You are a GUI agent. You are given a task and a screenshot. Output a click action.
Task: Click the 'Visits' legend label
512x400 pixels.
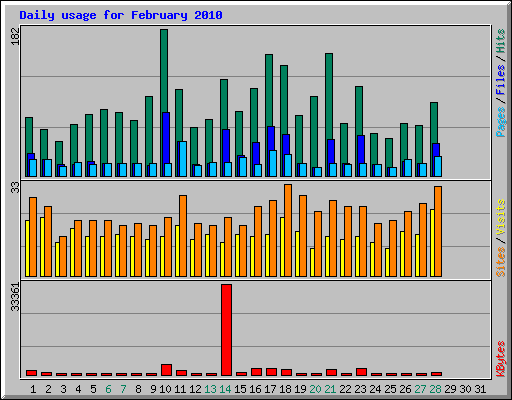pyautogui.click(x=500, y=218)
